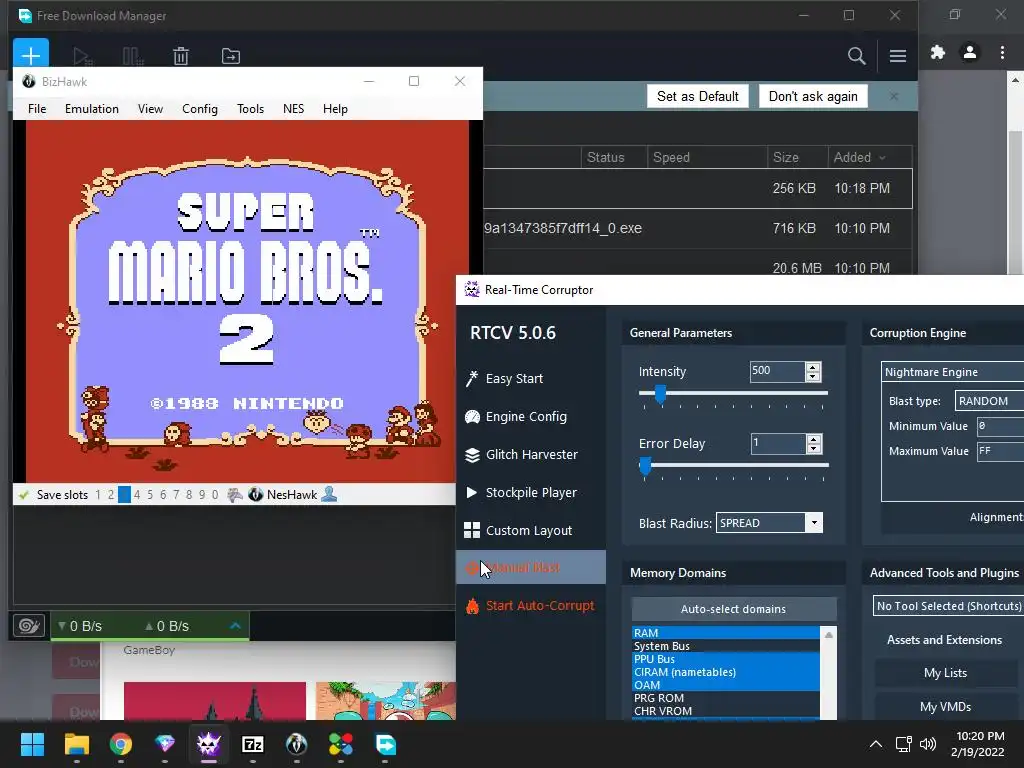Click the Easy Start wand icon

[x=472, y=379]
